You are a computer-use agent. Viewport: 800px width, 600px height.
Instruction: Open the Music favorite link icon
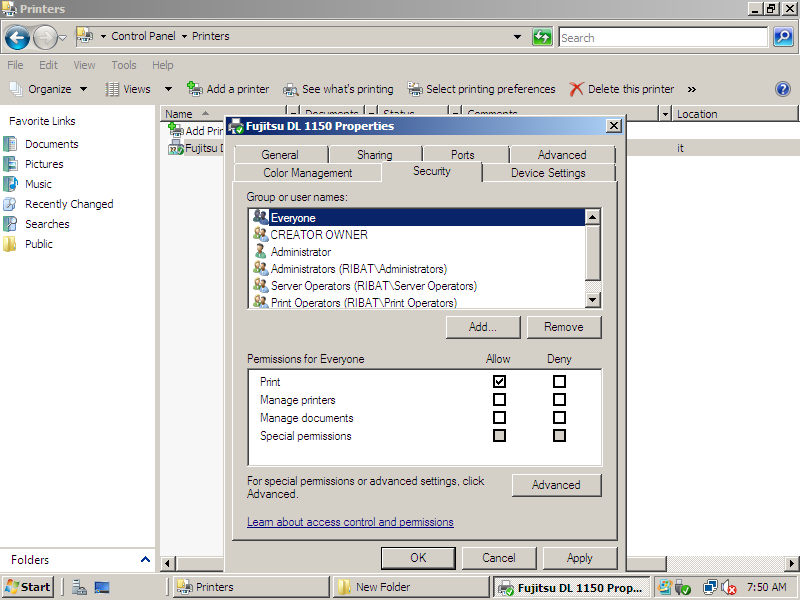(10, 184)
